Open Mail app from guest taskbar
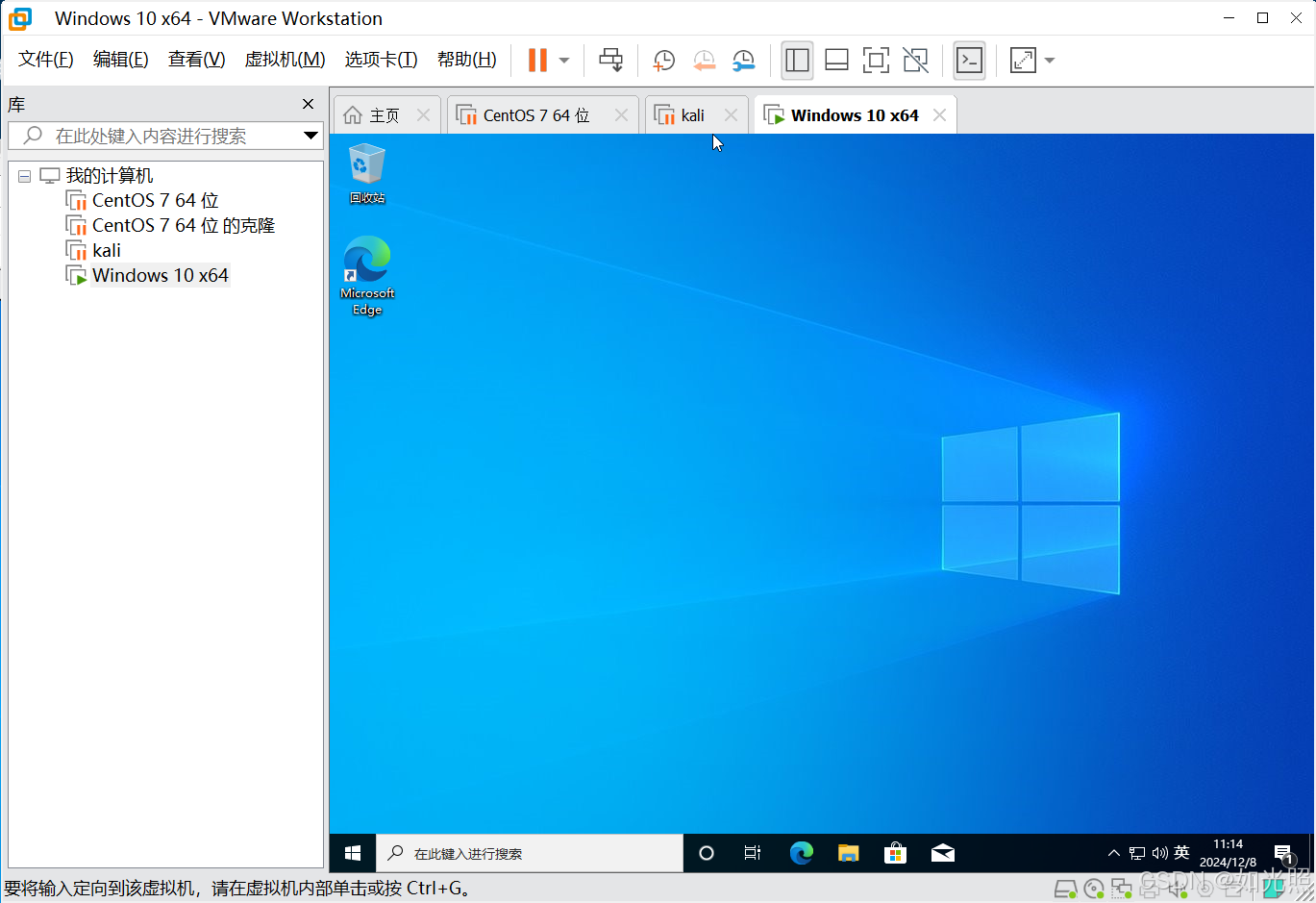Viewport: 1316px width, 903px height. tap(943, 853)
